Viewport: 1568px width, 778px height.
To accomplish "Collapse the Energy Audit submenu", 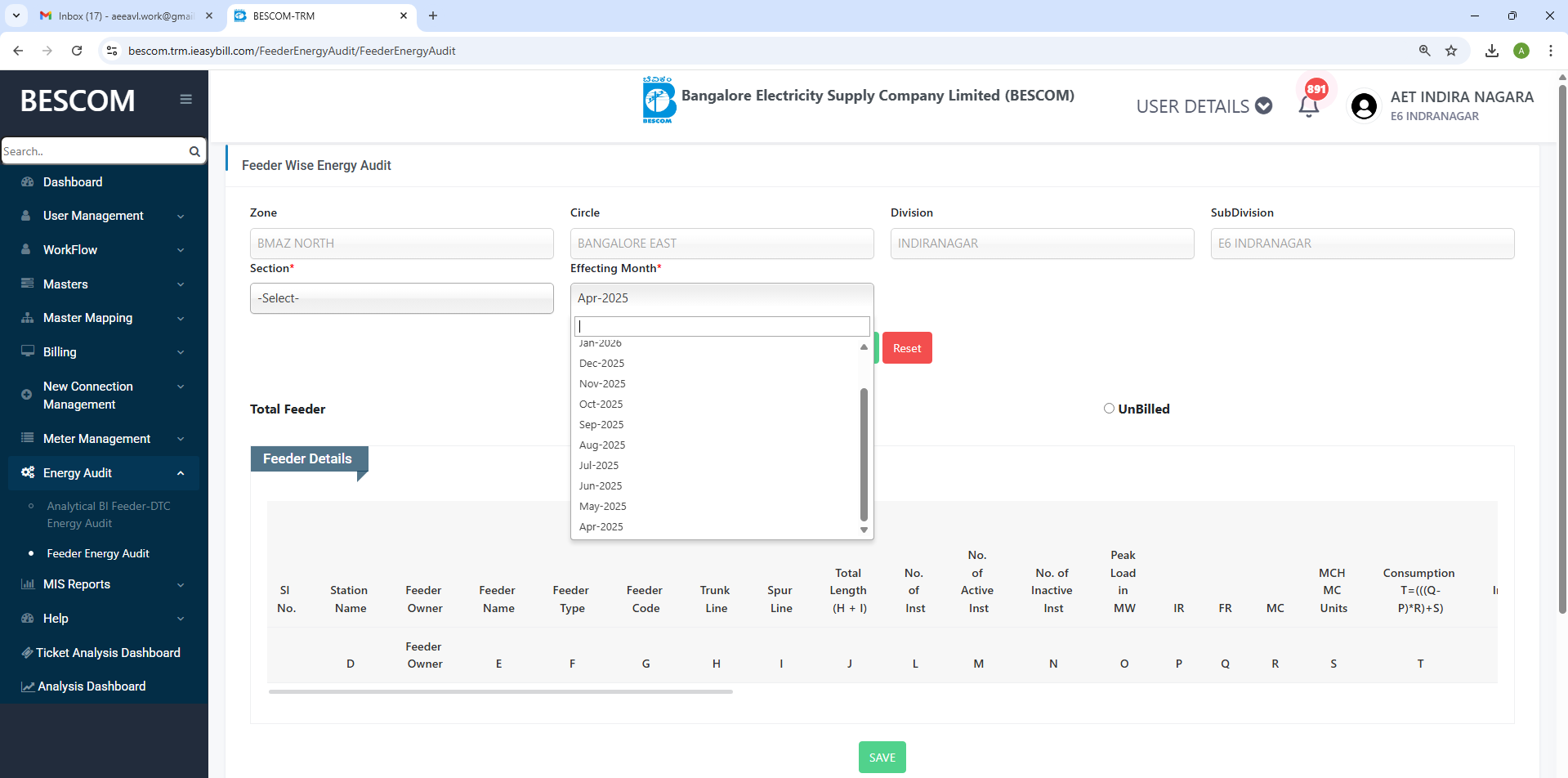I will pos(181,473).
